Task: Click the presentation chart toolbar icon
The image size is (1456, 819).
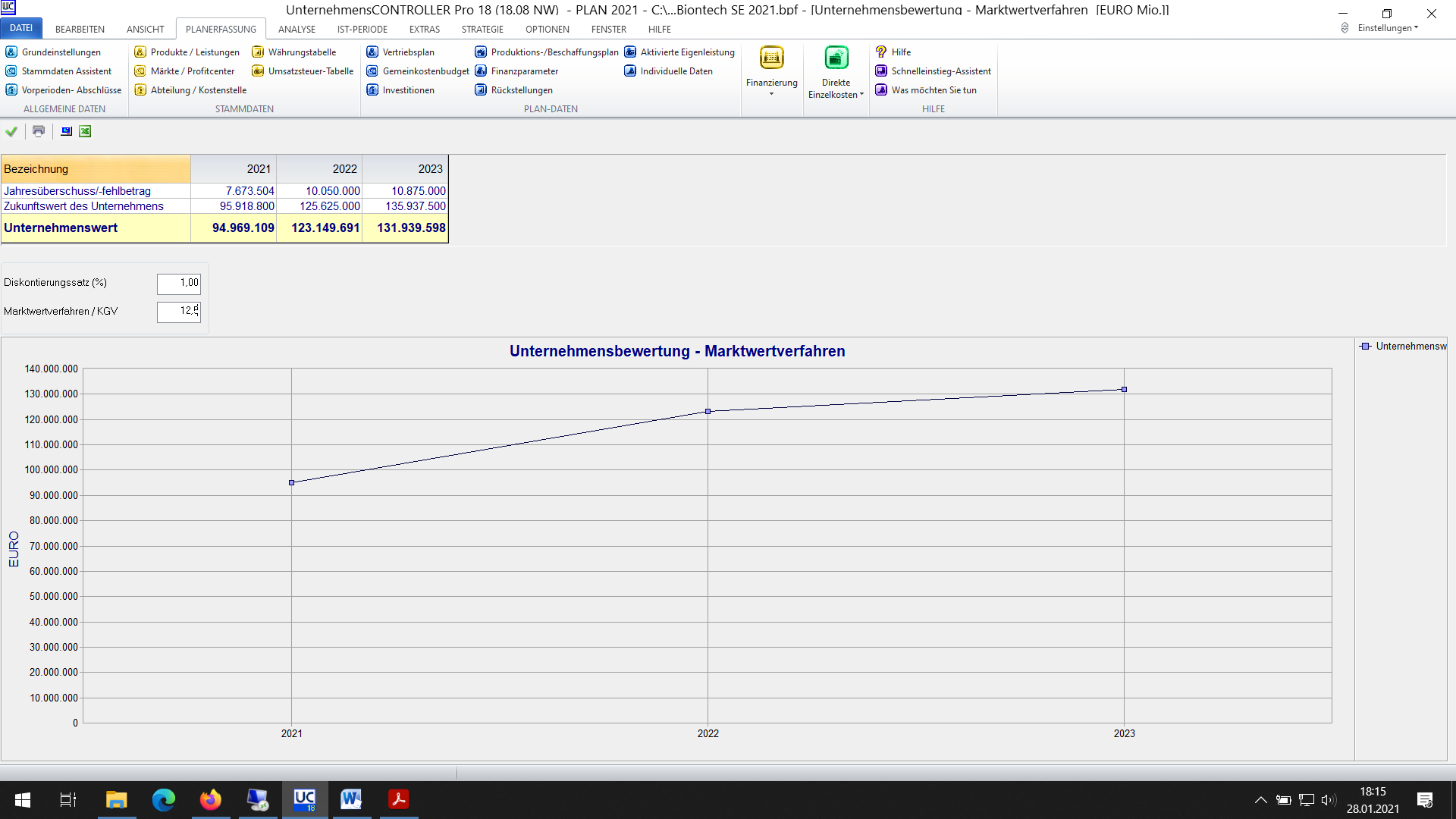Action: (67, 131)
